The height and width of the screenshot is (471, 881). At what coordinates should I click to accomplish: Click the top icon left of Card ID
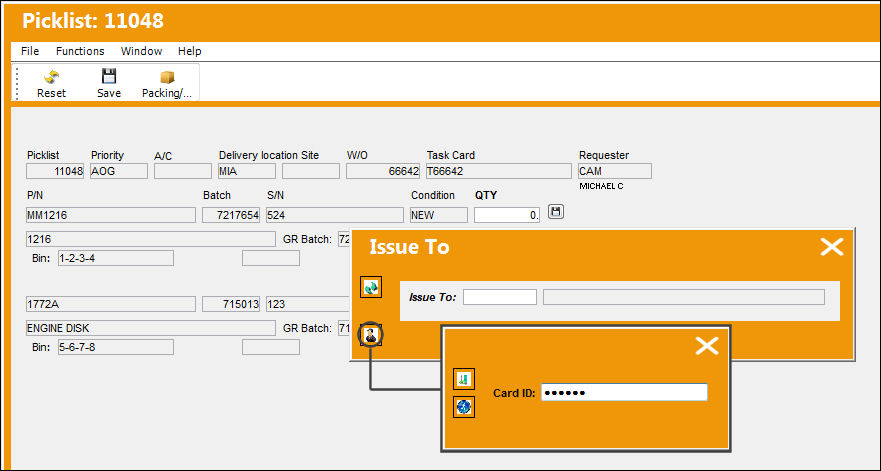(x=464, y=379)
